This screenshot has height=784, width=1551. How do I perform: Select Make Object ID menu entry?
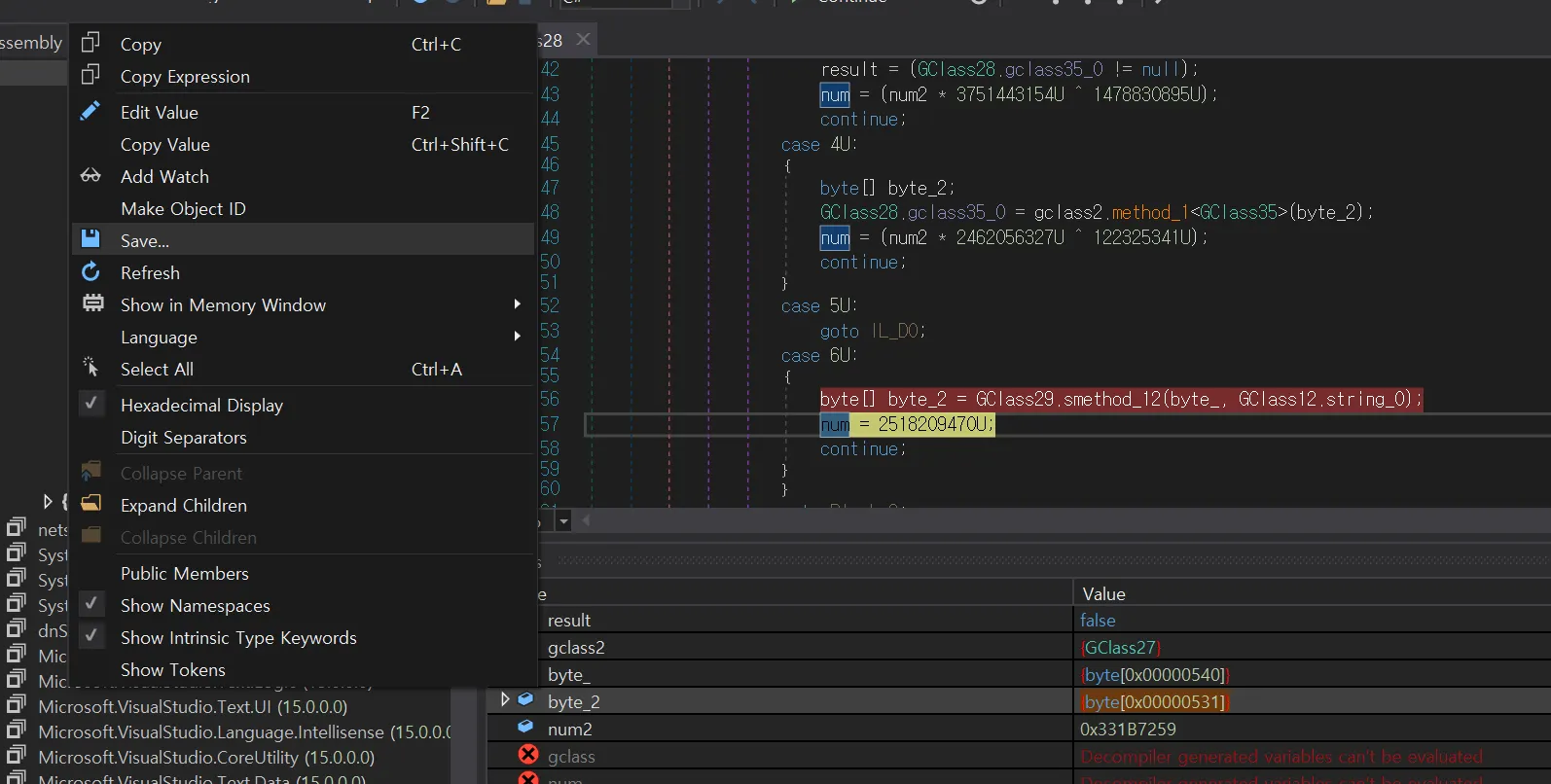point(183,209)
